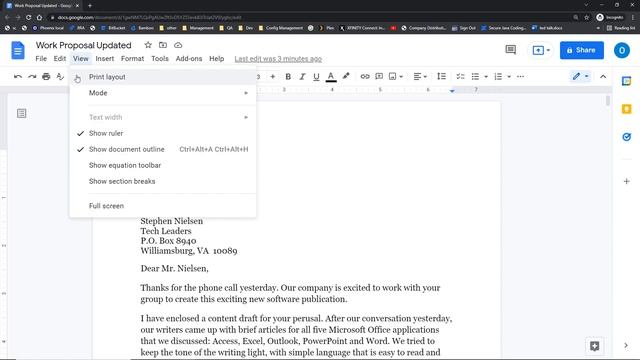The image size is (640, 360).
Task: Apply italic formatting
Action: 302,76
